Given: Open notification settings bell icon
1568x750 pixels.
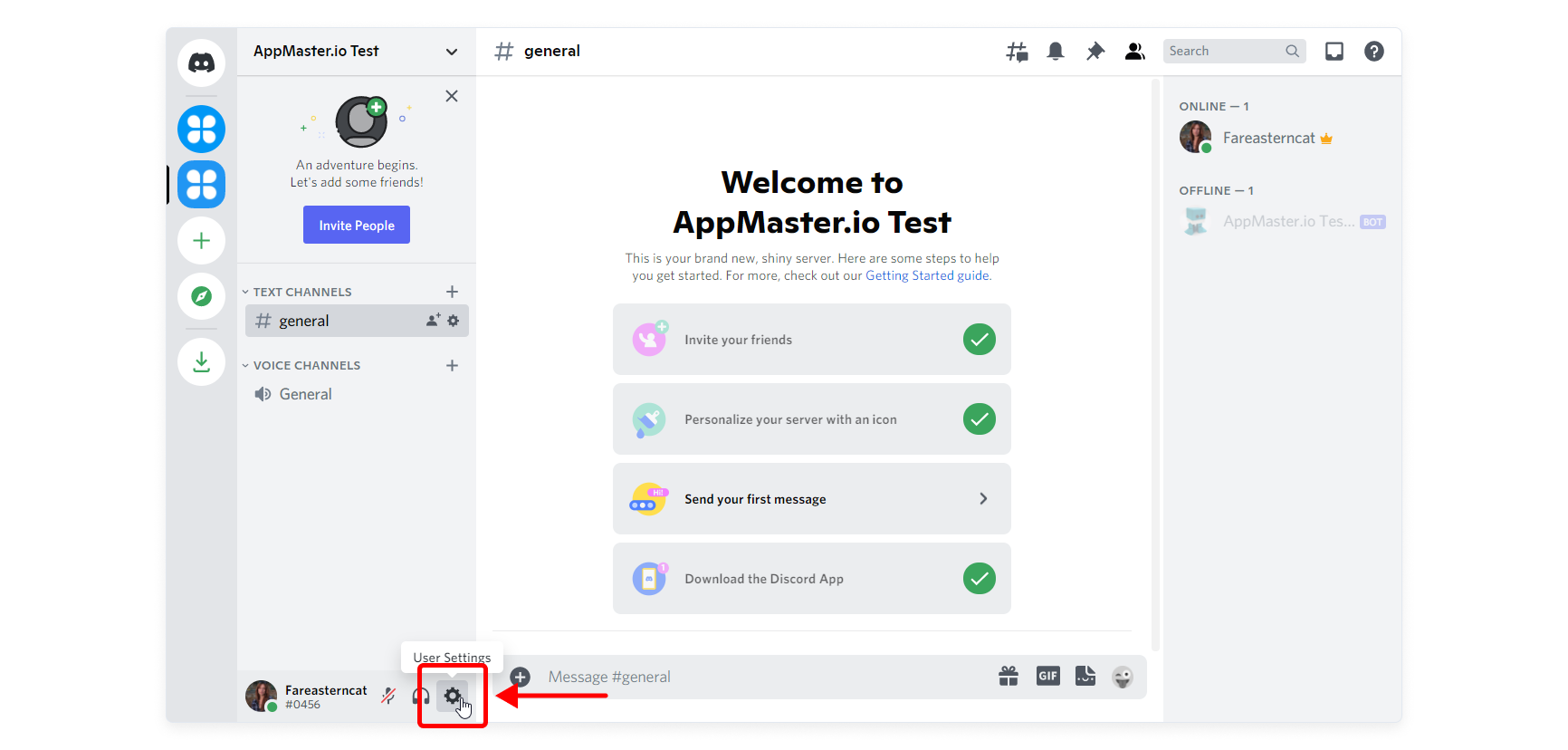Looking at the screenshot, I should click(1056, 52).
